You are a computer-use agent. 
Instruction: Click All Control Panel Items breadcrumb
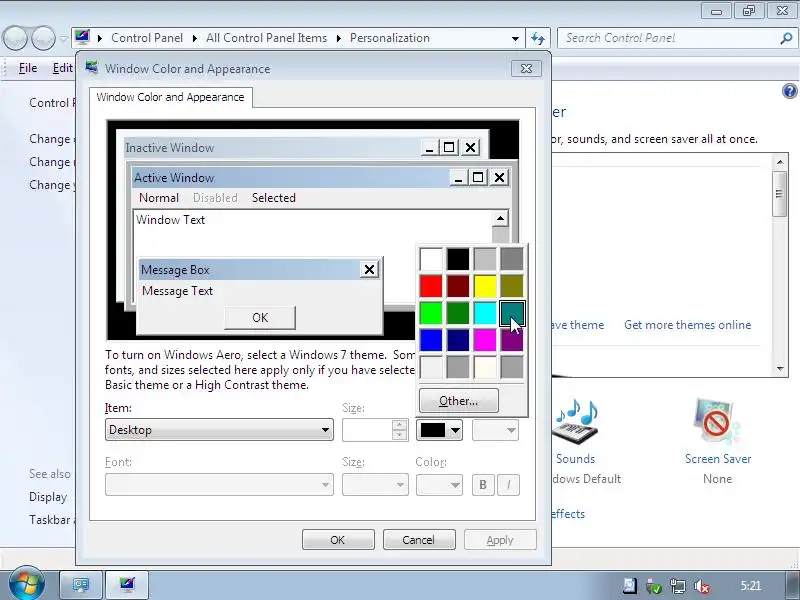click(x=266, y=38)
